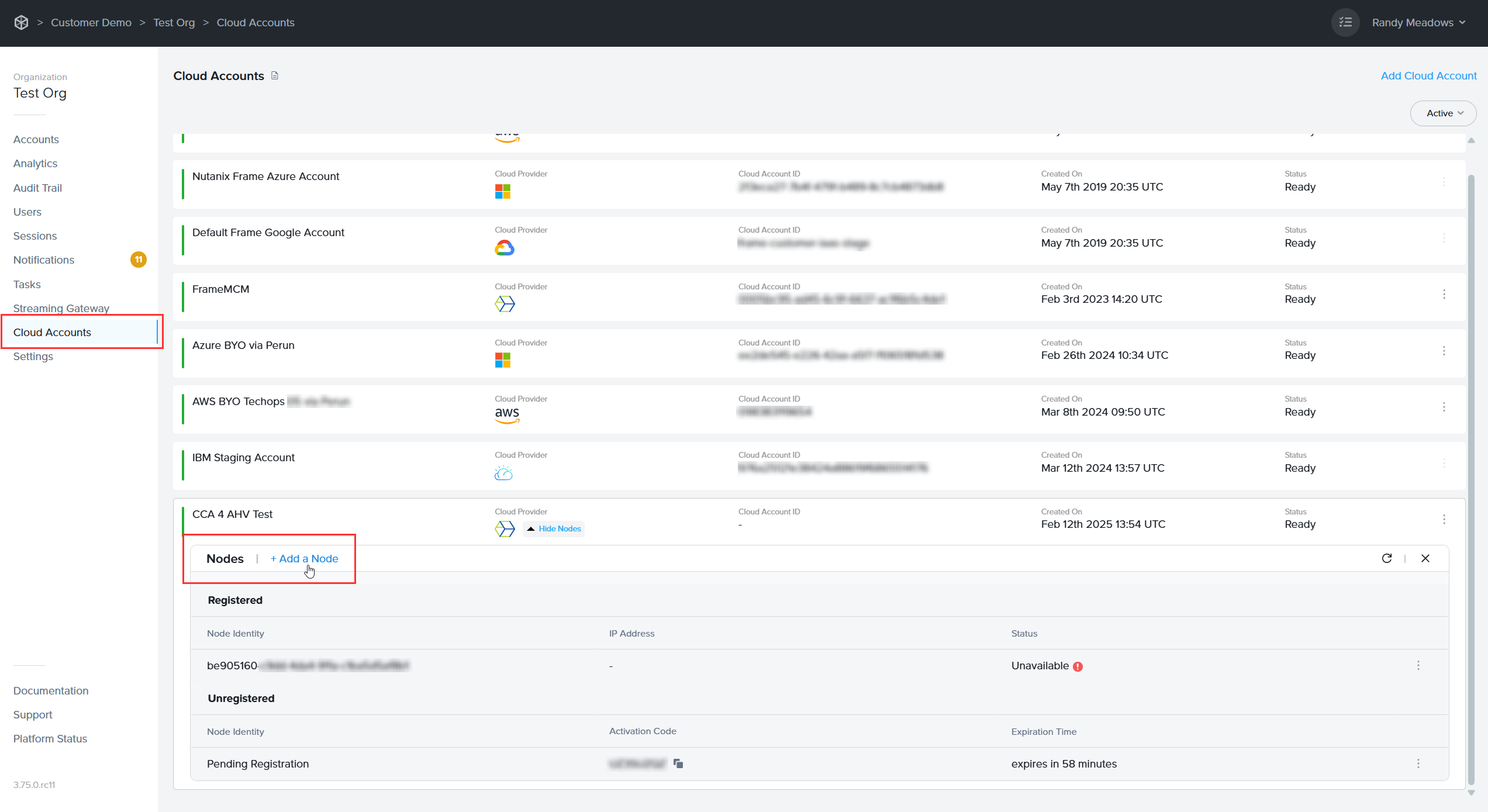
Task: Expand the Active filter dropdown
Action: click(1444, 113)
